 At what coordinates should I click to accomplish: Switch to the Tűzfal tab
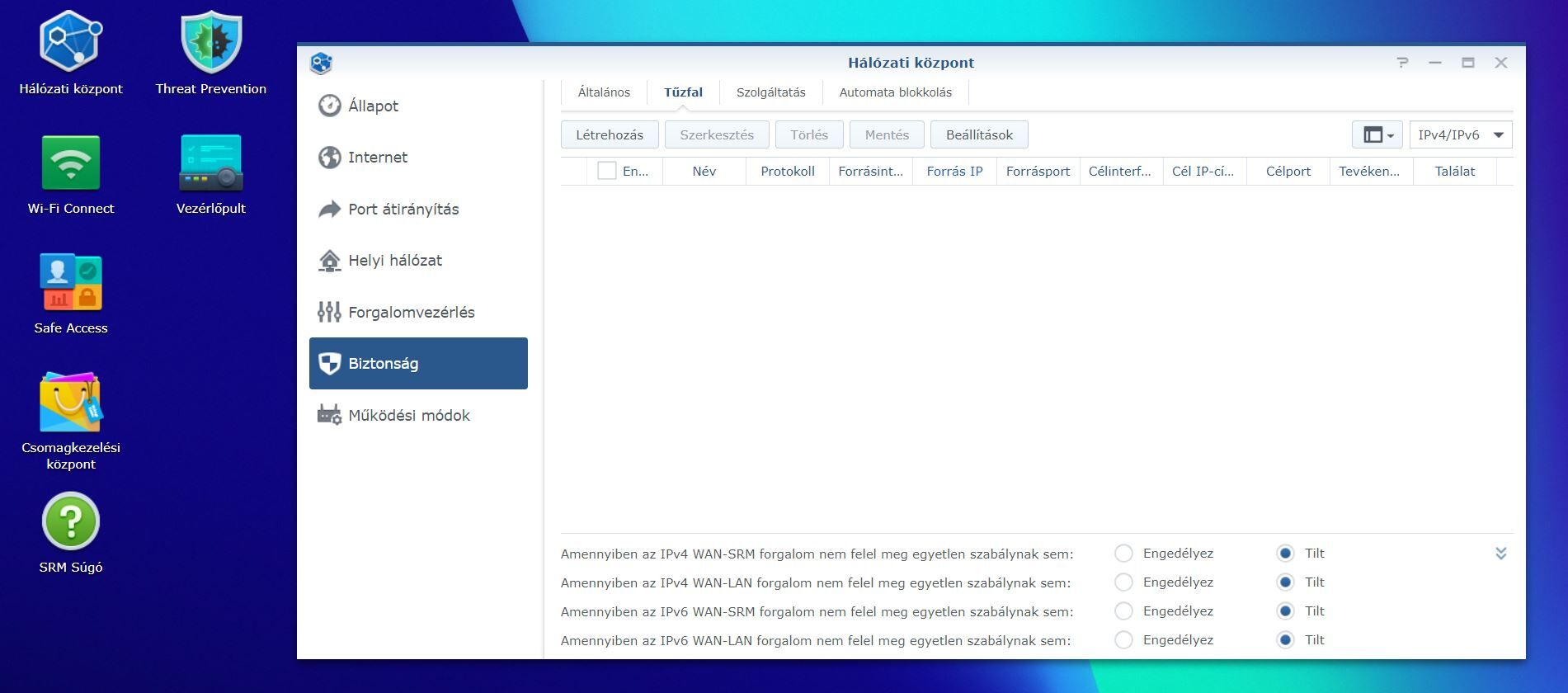(684, 92)
